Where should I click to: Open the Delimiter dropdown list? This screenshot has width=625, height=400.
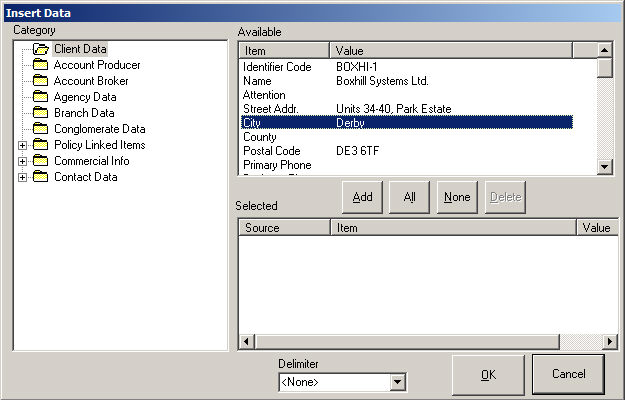pyautogui.click(x=398, y=382)
